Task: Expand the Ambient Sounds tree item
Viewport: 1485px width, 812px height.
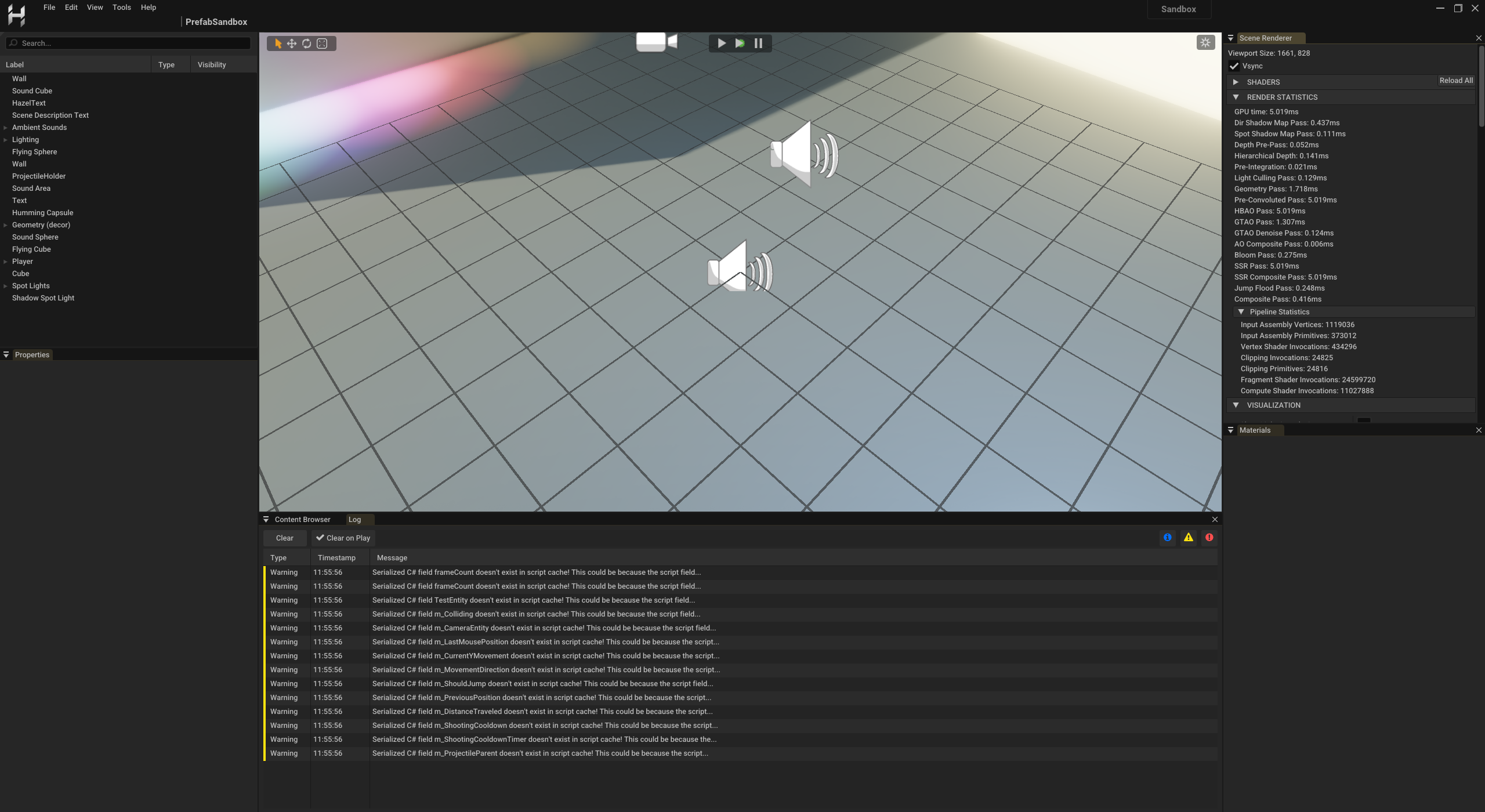Action: click(x=5, y=127)
